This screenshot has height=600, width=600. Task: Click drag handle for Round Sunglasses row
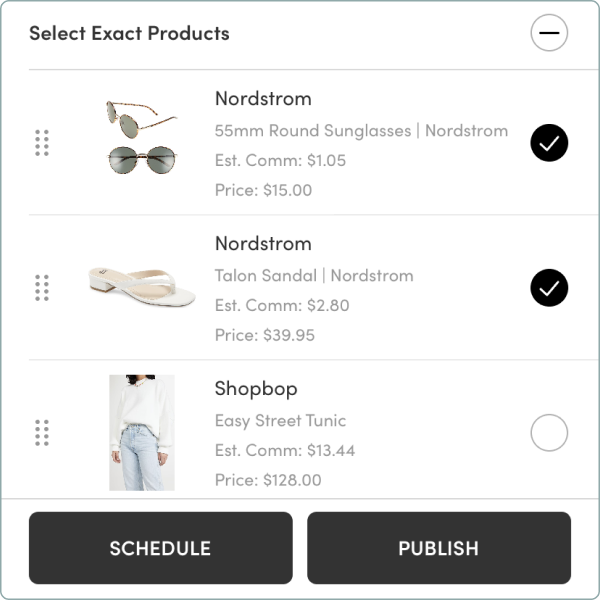(x=42, y=143)
